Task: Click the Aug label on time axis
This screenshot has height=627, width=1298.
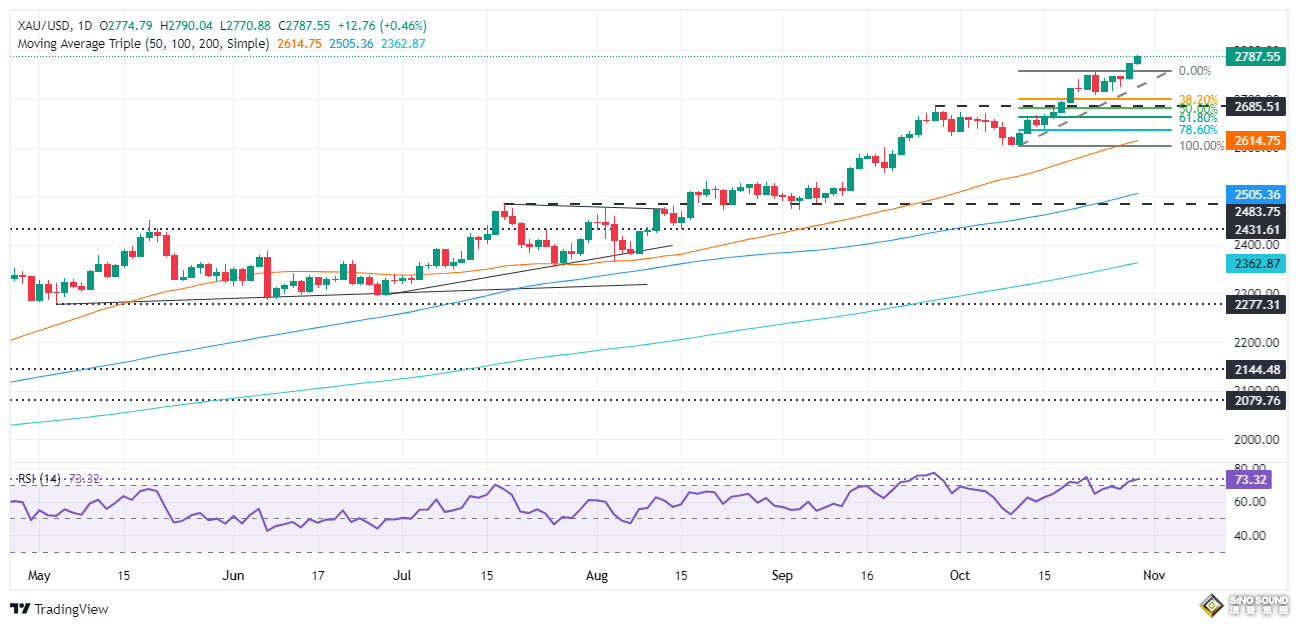Action: pos(596,576)
